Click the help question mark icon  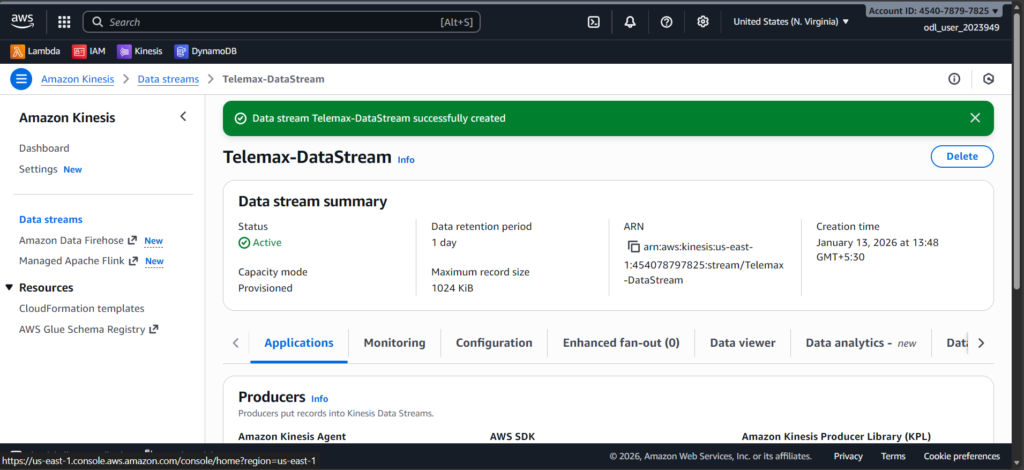pyautogui.click(x=667, y=21)
